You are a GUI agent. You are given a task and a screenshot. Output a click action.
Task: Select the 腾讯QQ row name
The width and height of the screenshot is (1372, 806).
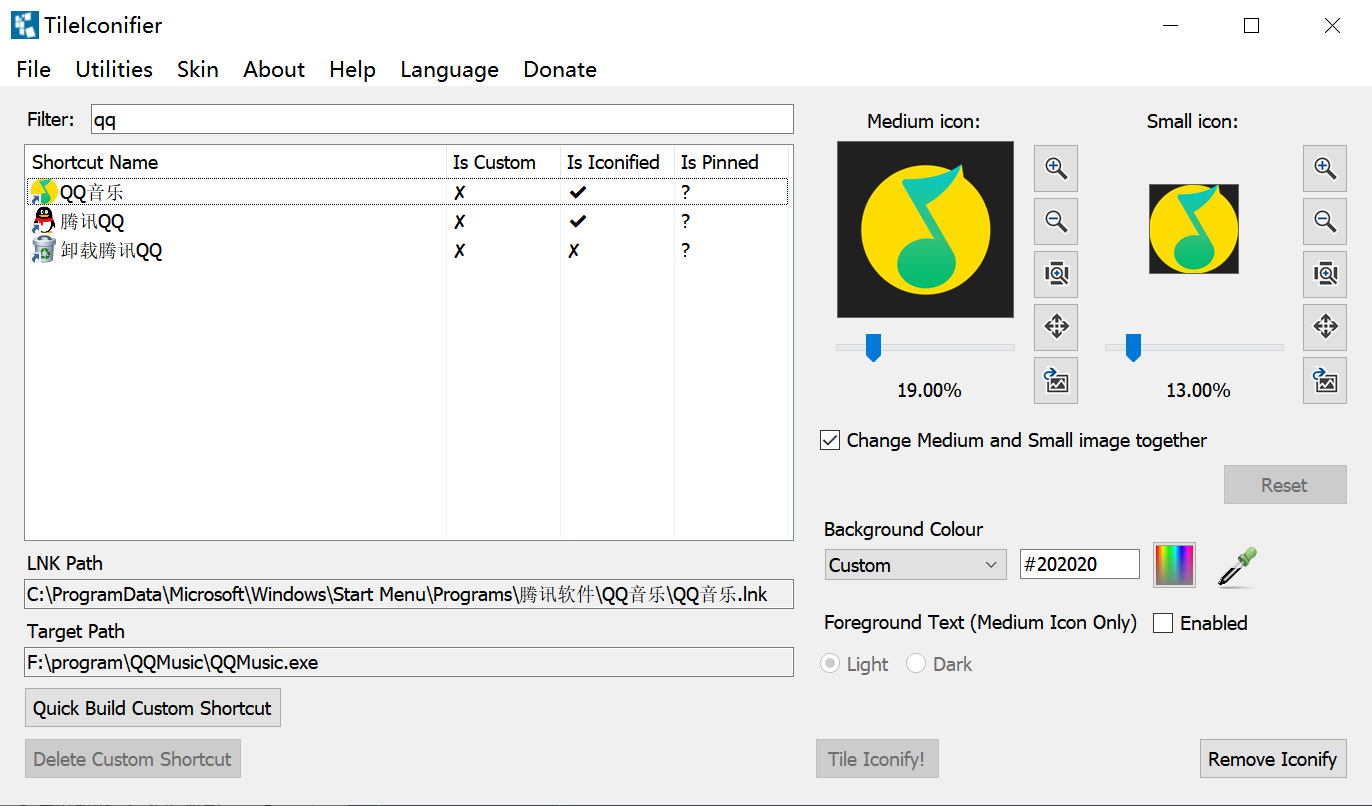(x=92, y=221)
